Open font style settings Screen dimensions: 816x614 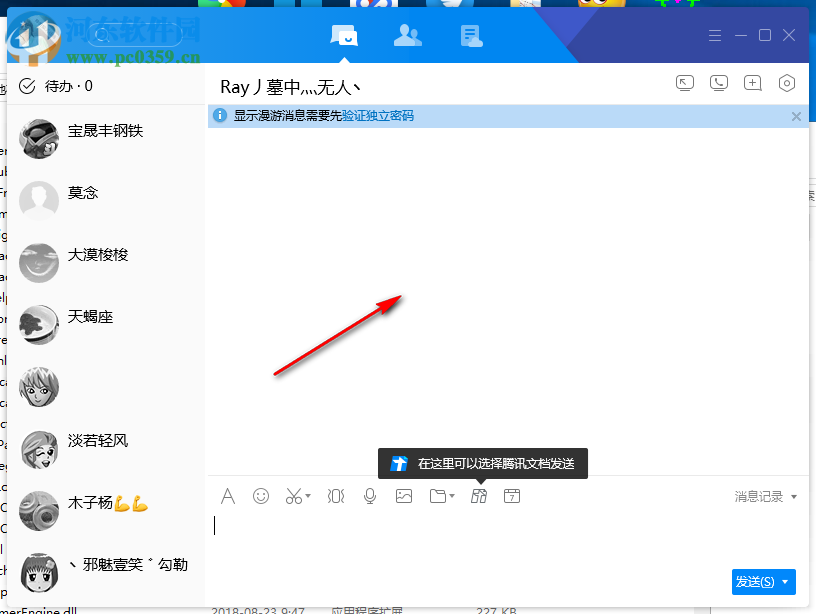228,495
